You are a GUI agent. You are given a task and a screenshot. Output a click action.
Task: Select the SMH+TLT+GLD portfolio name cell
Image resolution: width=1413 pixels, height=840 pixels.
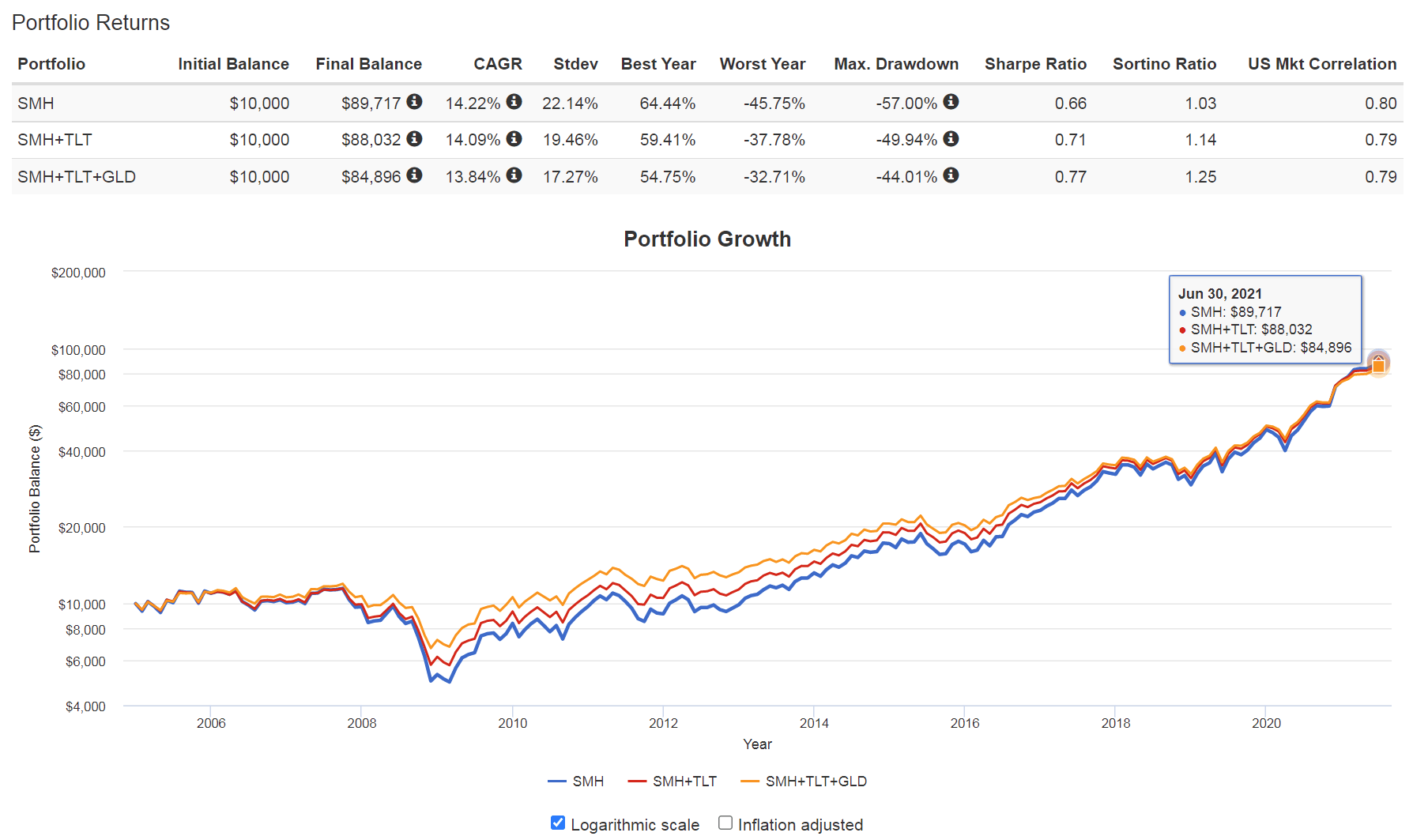[x=77, y=177]
